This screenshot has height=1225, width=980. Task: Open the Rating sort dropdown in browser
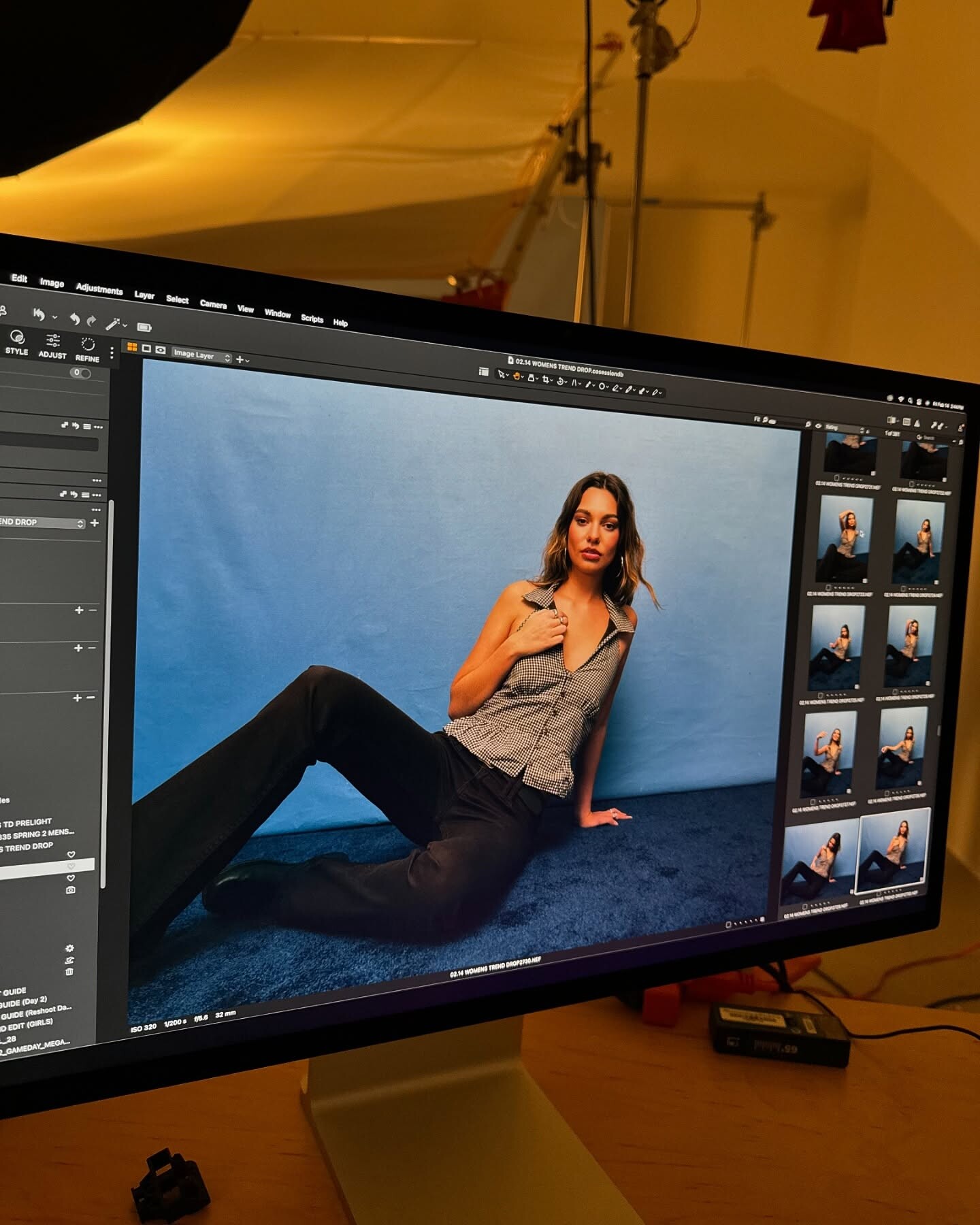[x=844, y=428]
